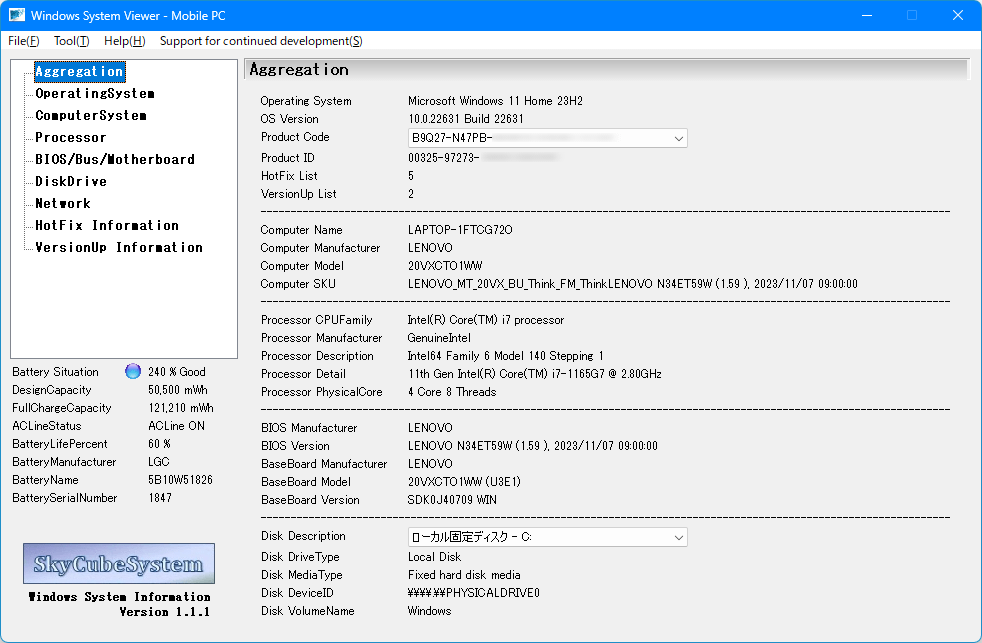Screen dimensions: 982x643
Task: Click BIOS Version LENOVO N34ET59W value
Action: click(533, 446)
